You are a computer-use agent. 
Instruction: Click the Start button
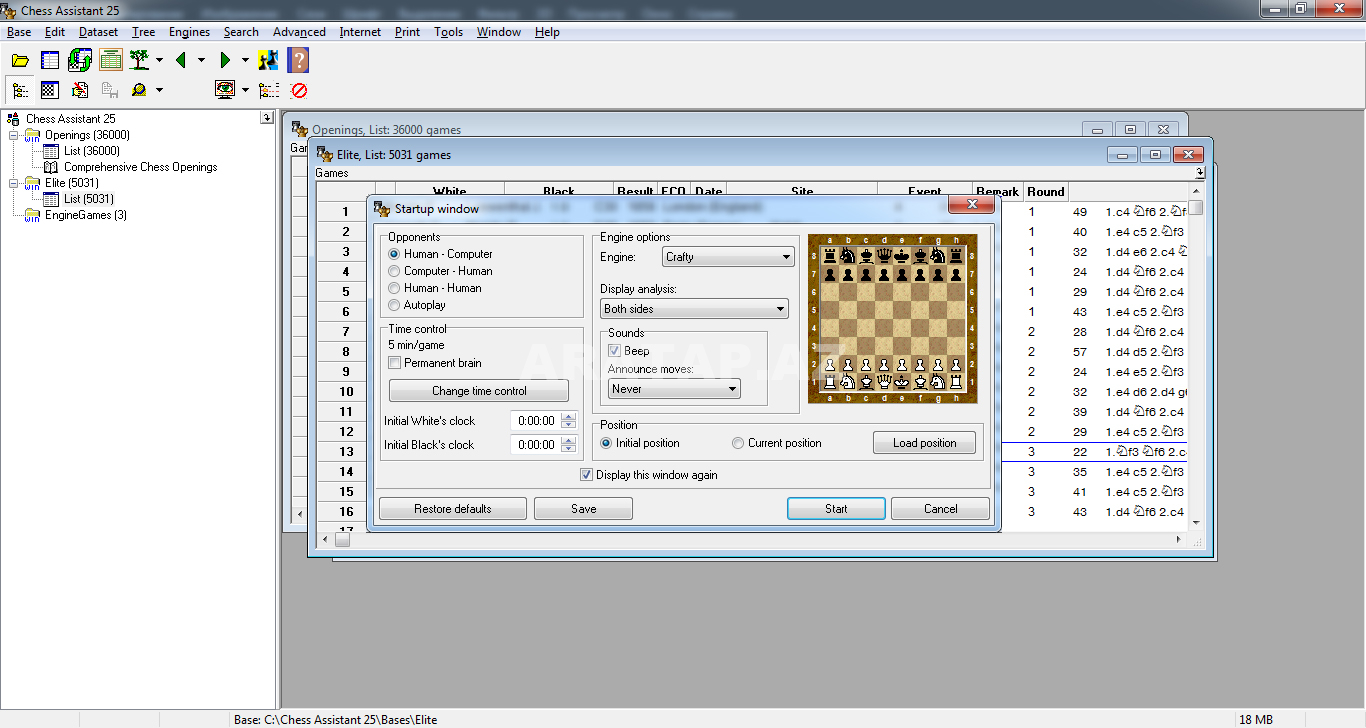(x=836, y=509)
